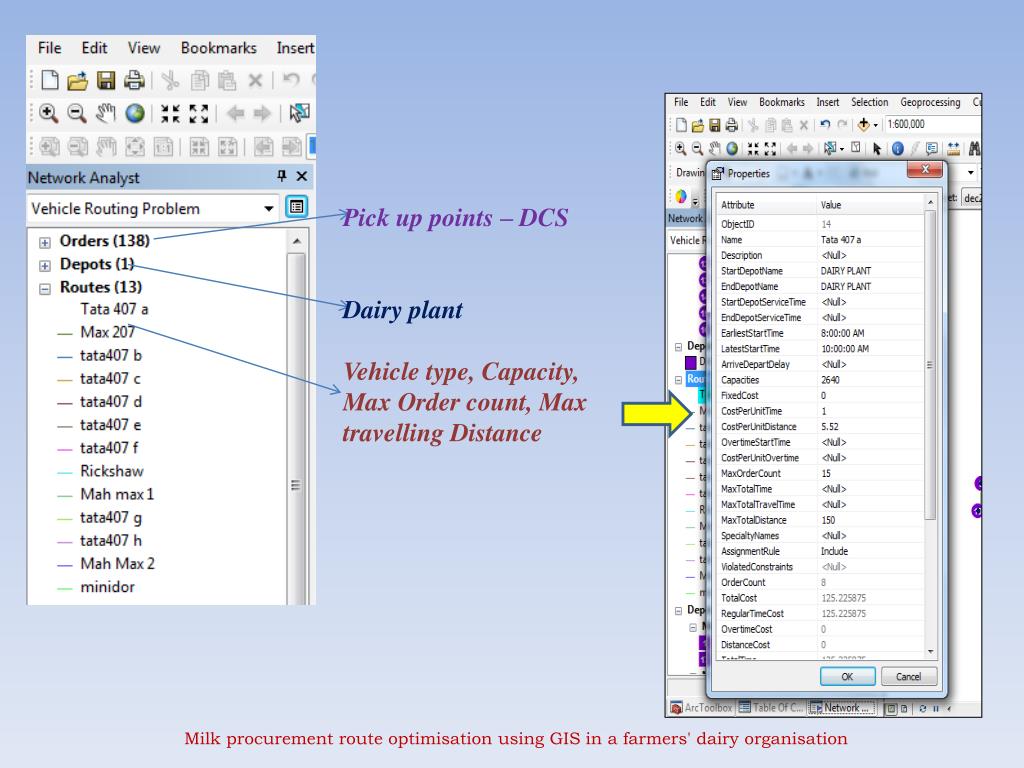The height and width of the screenshot is (768, 1024).
Task: Click the line symbol beside tata407 f
Action: (x=64, y=450)
